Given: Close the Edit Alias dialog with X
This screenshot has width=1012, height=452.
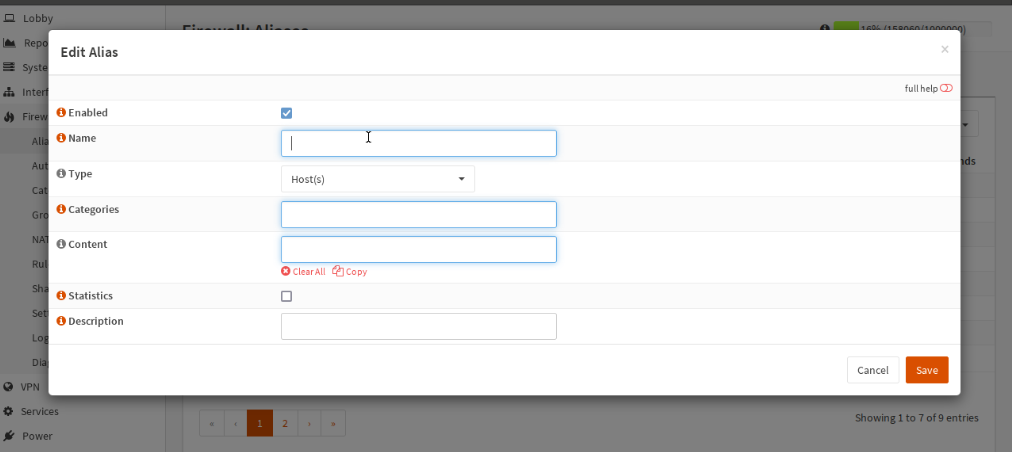Looking at the screenshot, I should pos(944,49).
